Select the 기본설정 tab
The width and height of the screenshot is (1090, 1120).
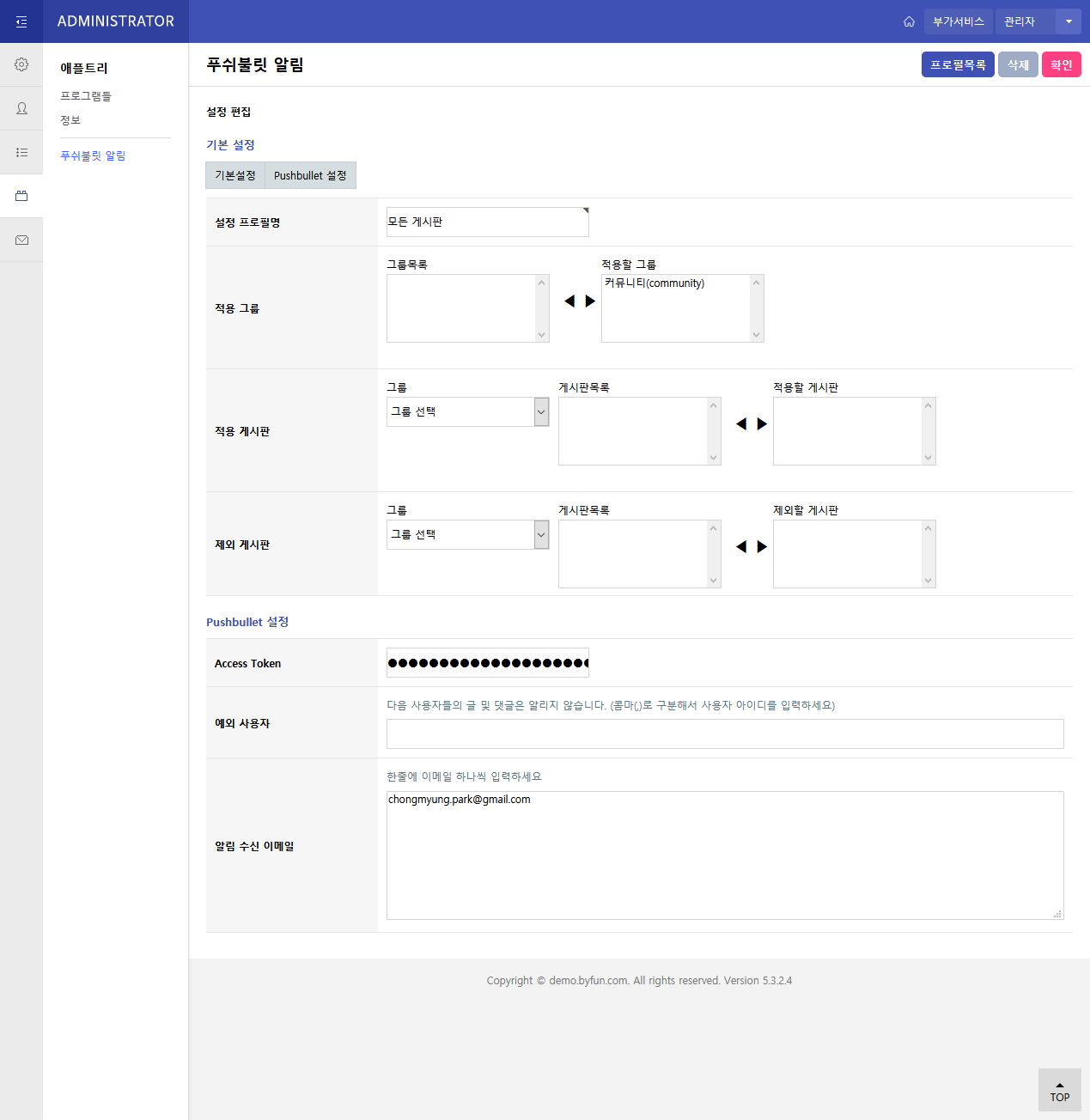coord(234,175)
